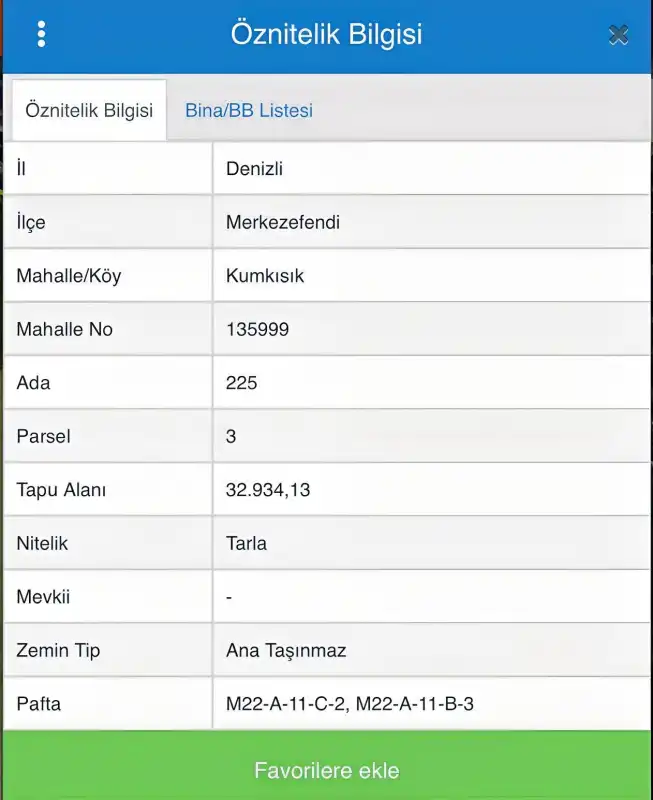This screenshot has width=653, height=800.
Task: Click the Favorilere ekle button
Action: pos(326,770)
